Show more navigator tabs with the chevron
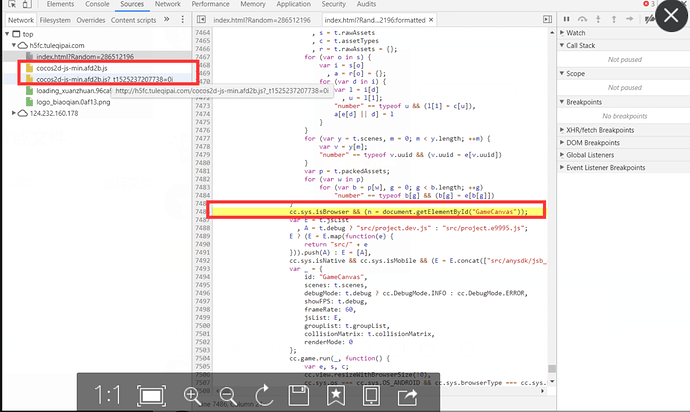 tap(166, 19)
